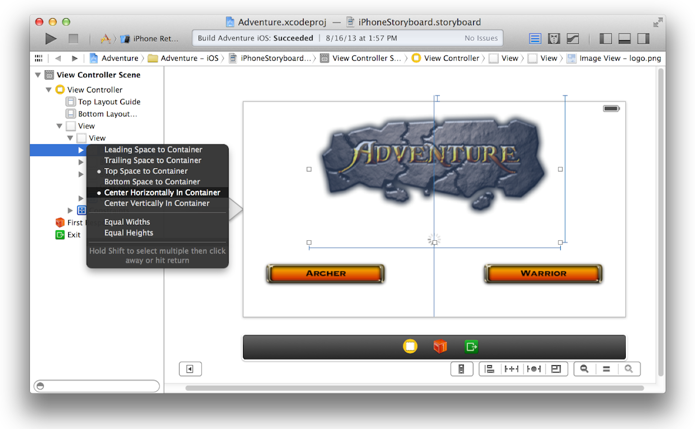Open the Align constraints button
This screenshot has height=429, width=695.
(x=489, y=369)
